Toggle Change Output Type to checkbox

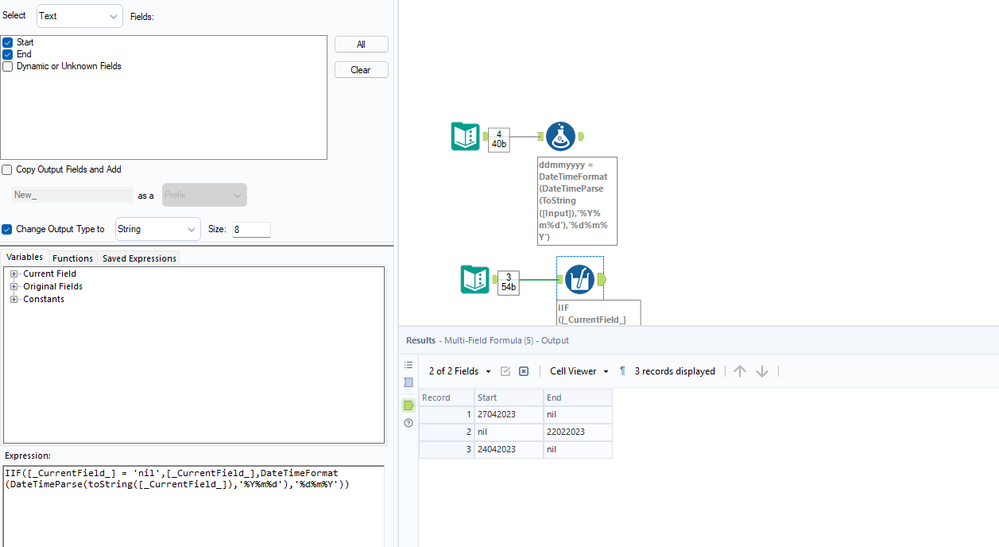click(x=7, y=229)
